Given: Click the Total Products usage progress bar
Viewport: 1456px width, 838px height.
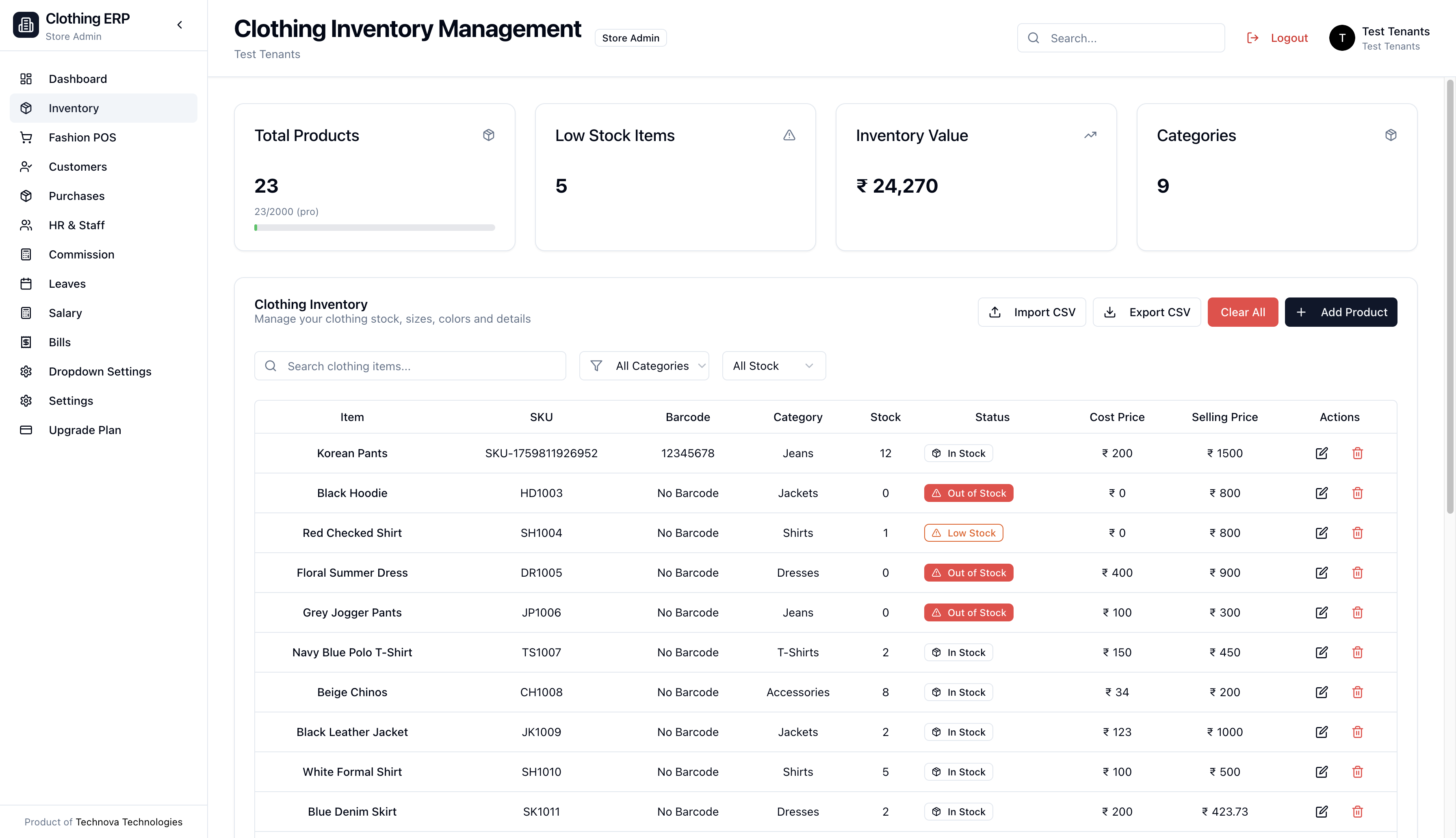Looking at the screenshot, I should 375,228.
